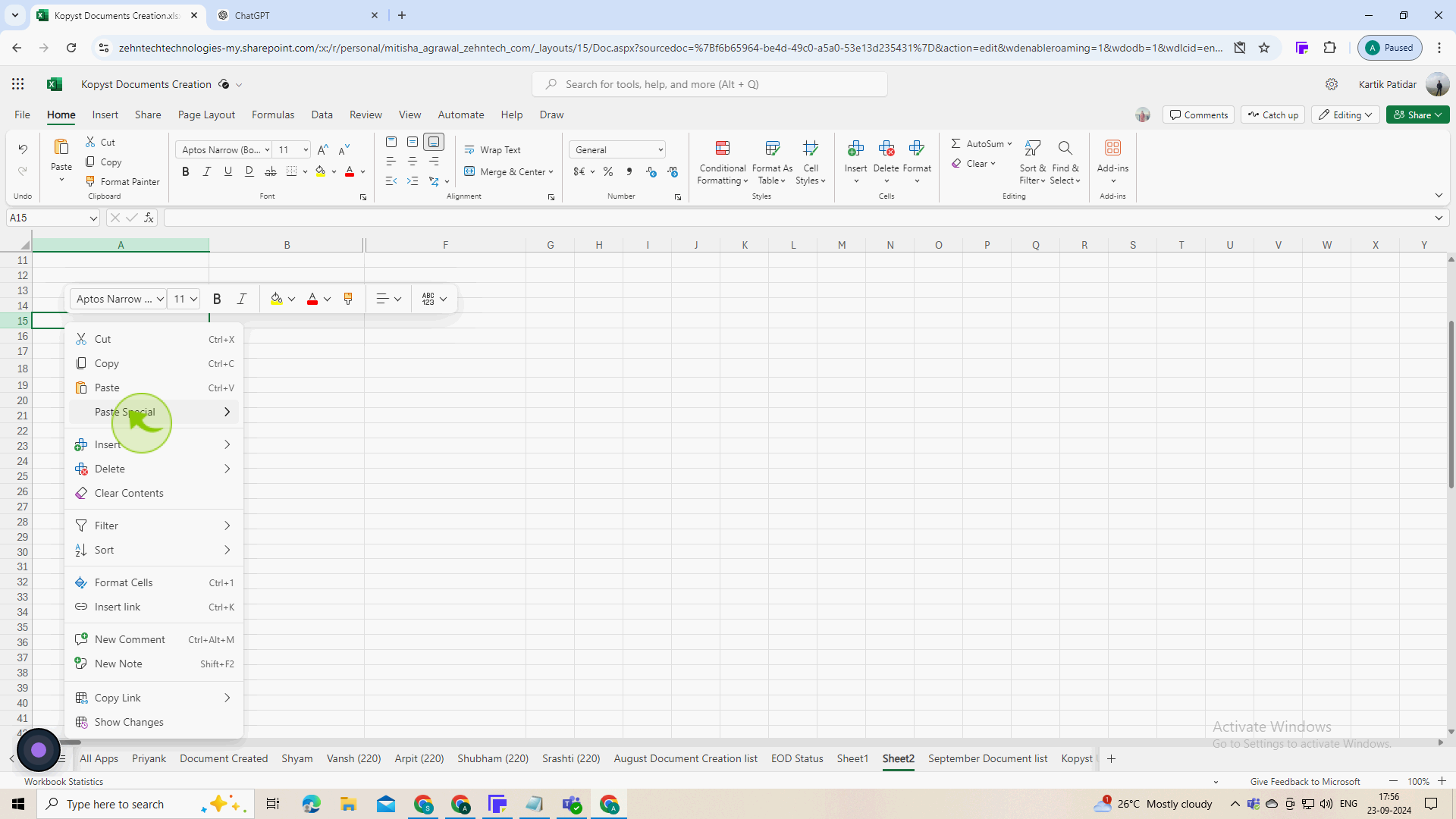Screen dimensions: 1456x819
Task: Click the Conditional Formatting icon
Action: [723, 148]
